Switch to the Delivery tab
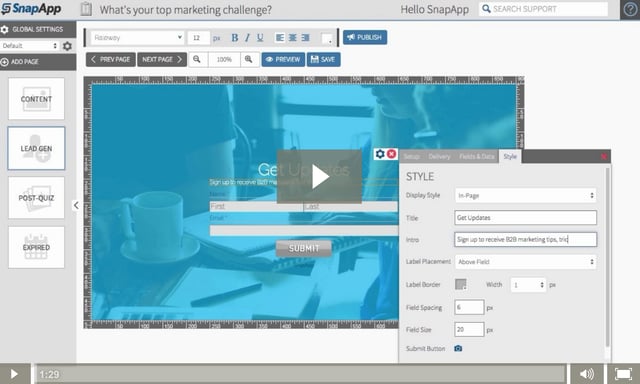 439,157
